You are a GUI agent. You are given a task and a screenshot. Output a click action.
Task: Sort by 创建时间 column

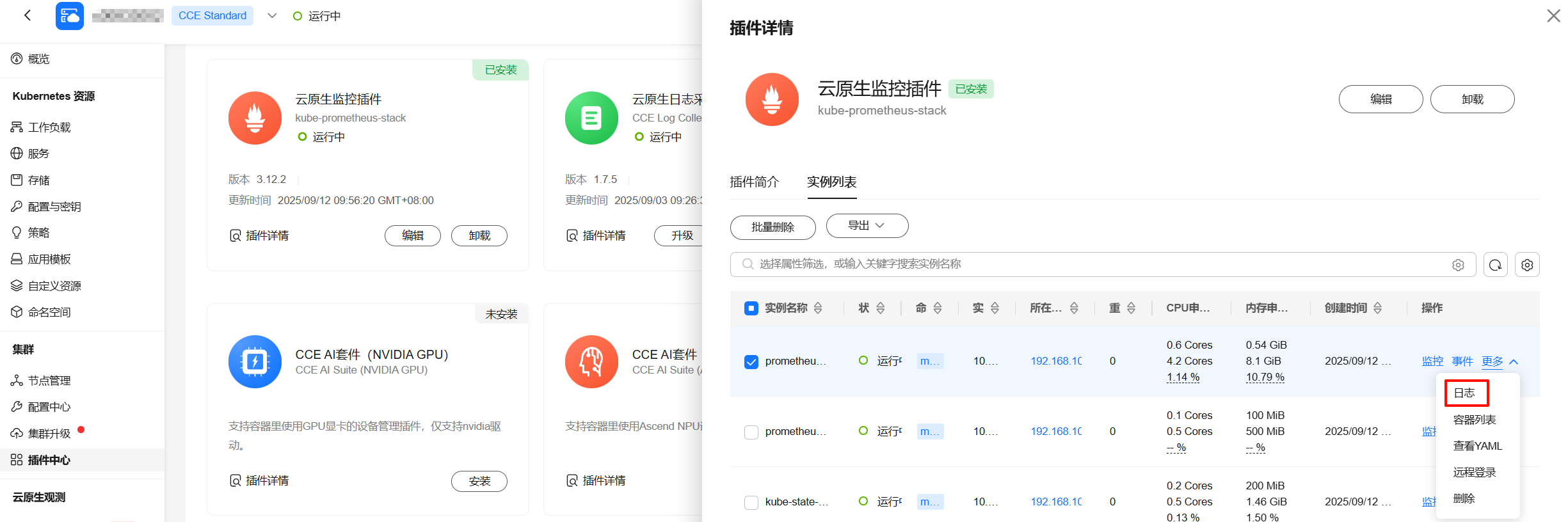coord(1378,308)
